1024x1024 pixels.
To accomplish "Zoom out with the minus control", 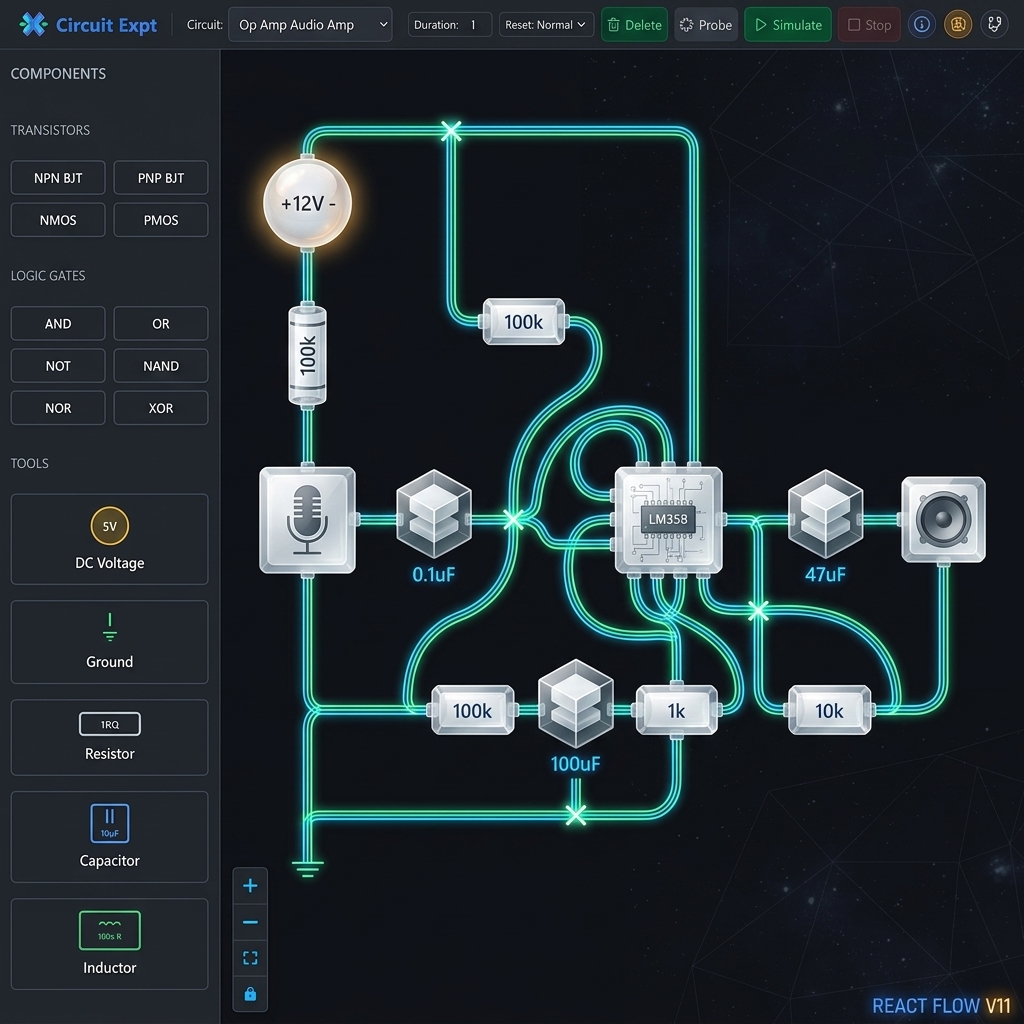I will (250, 922).
